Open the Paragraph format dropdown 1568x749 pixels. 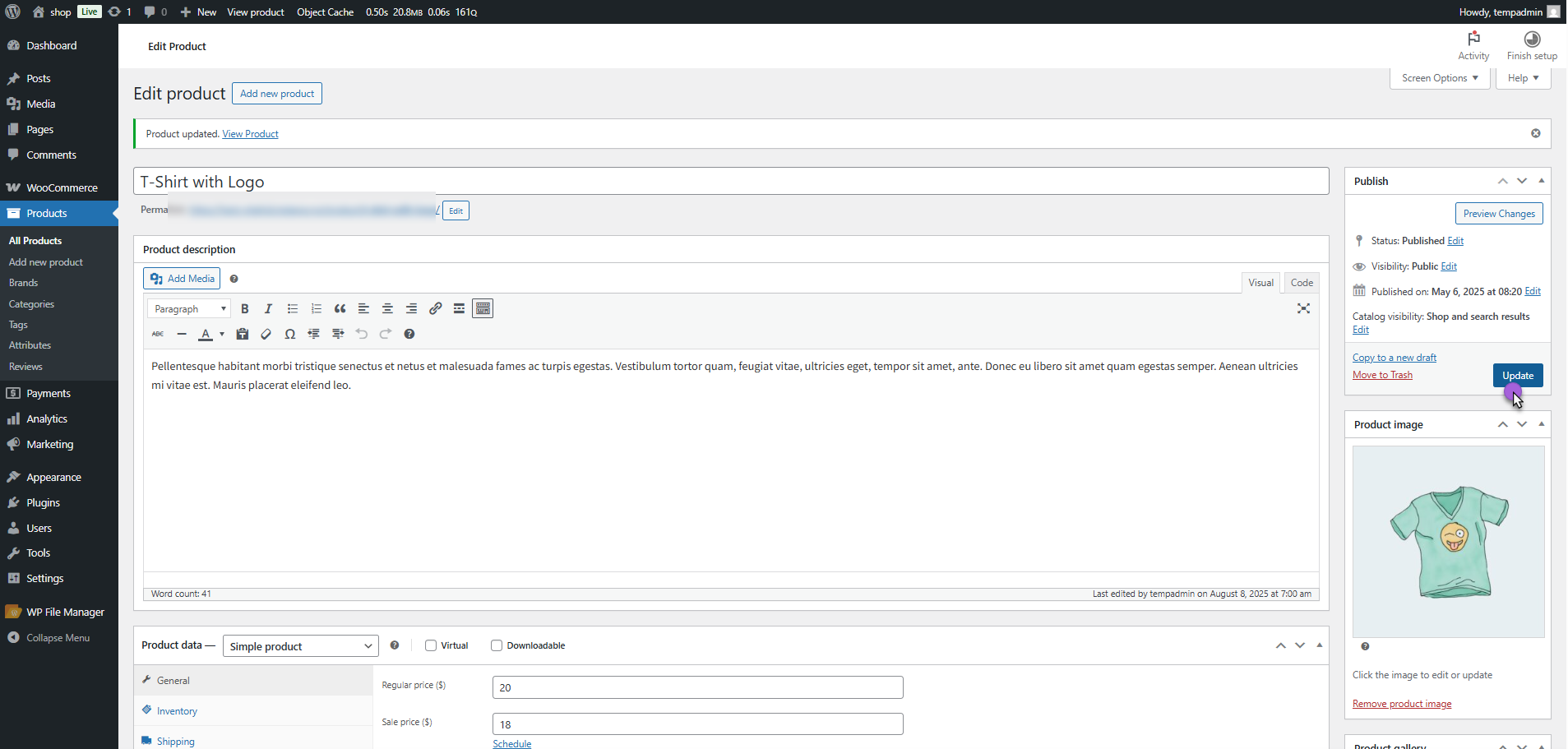click(188, 309)
